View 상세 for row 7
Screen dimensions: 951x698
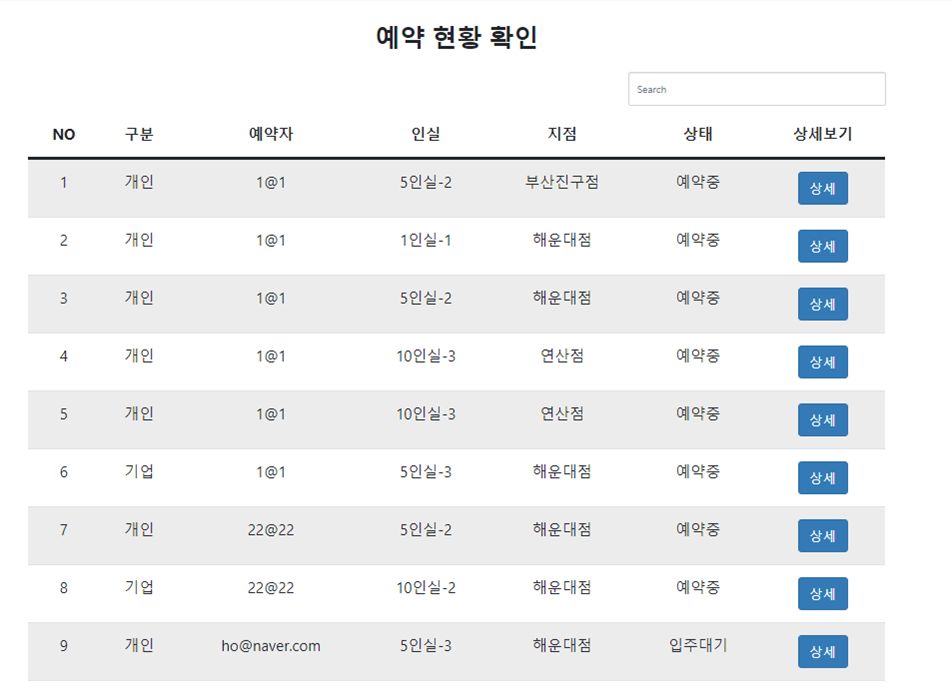point(822,535)
